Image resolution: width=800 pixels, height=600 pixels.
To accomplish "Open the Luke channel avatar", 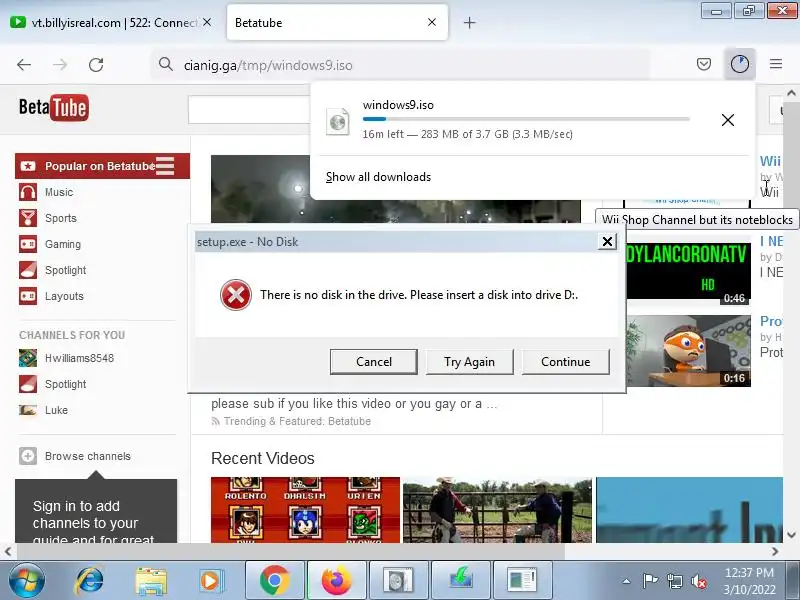I will click(x=28, y=410).
